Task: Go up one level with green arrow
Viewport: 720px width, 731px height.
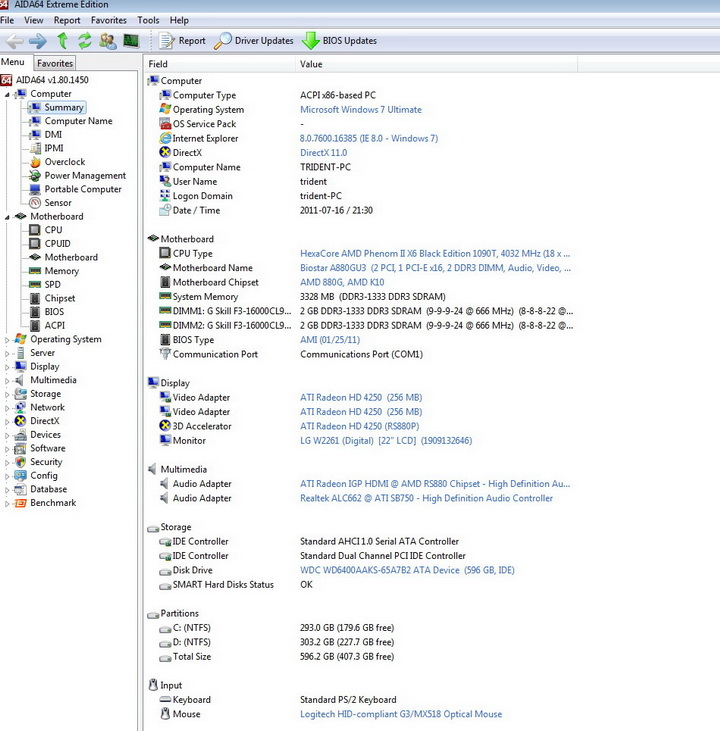Action: [62, 41]
